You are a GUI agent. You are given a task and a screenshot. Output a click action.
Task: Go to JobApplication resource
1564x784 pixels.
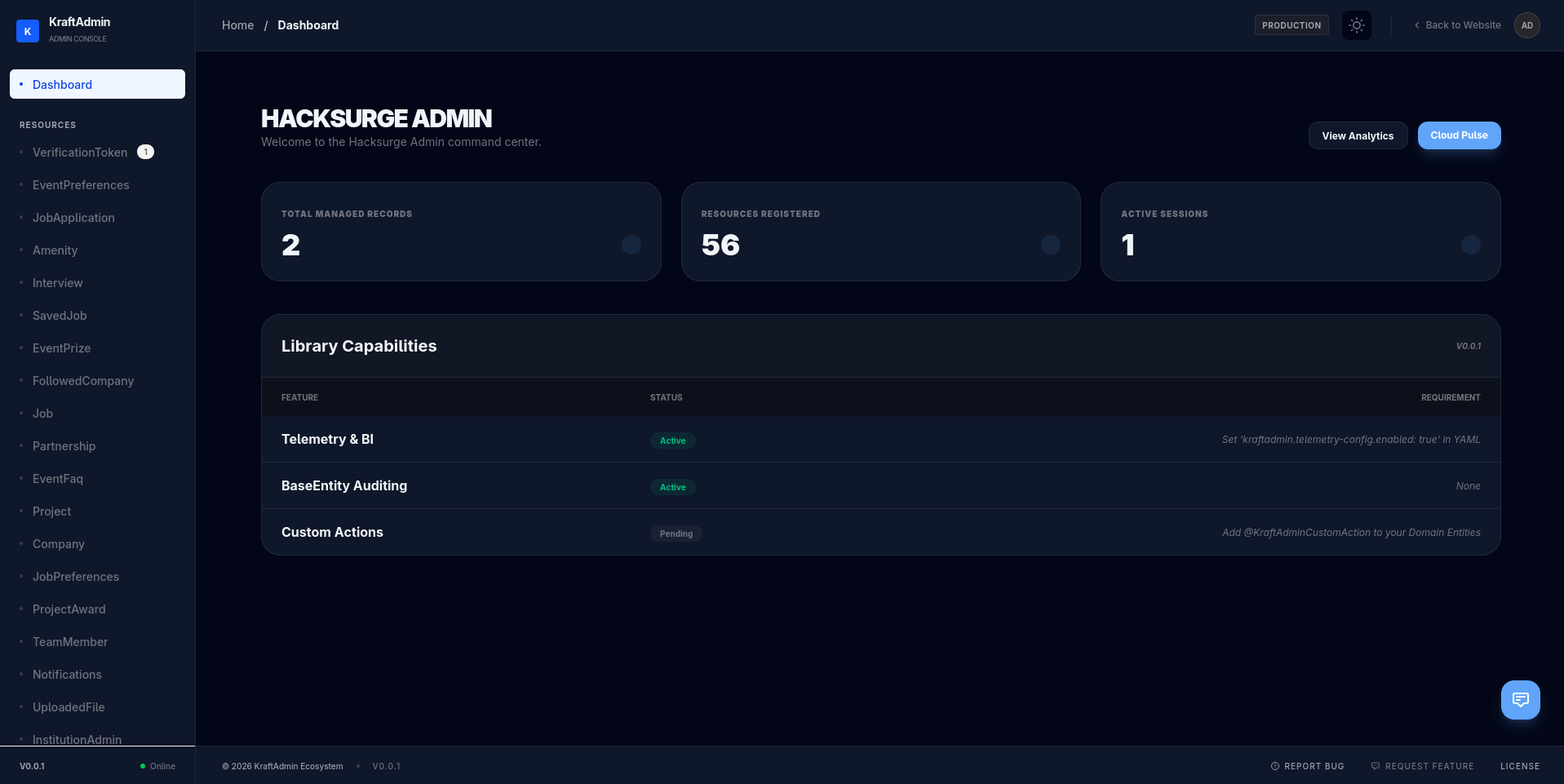(73, 218)
